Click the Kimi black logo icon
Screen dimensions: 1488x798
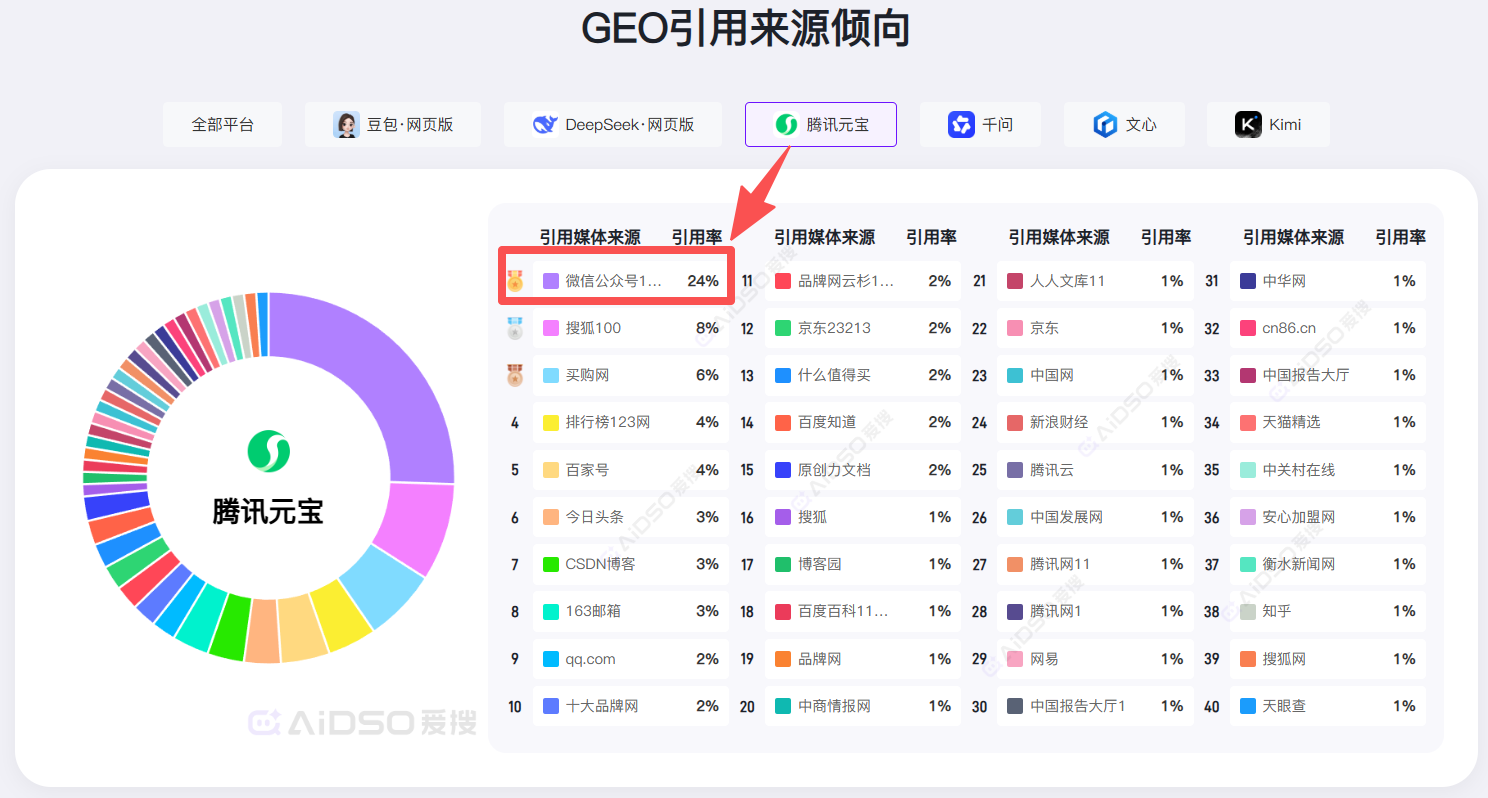[1248, 125]
